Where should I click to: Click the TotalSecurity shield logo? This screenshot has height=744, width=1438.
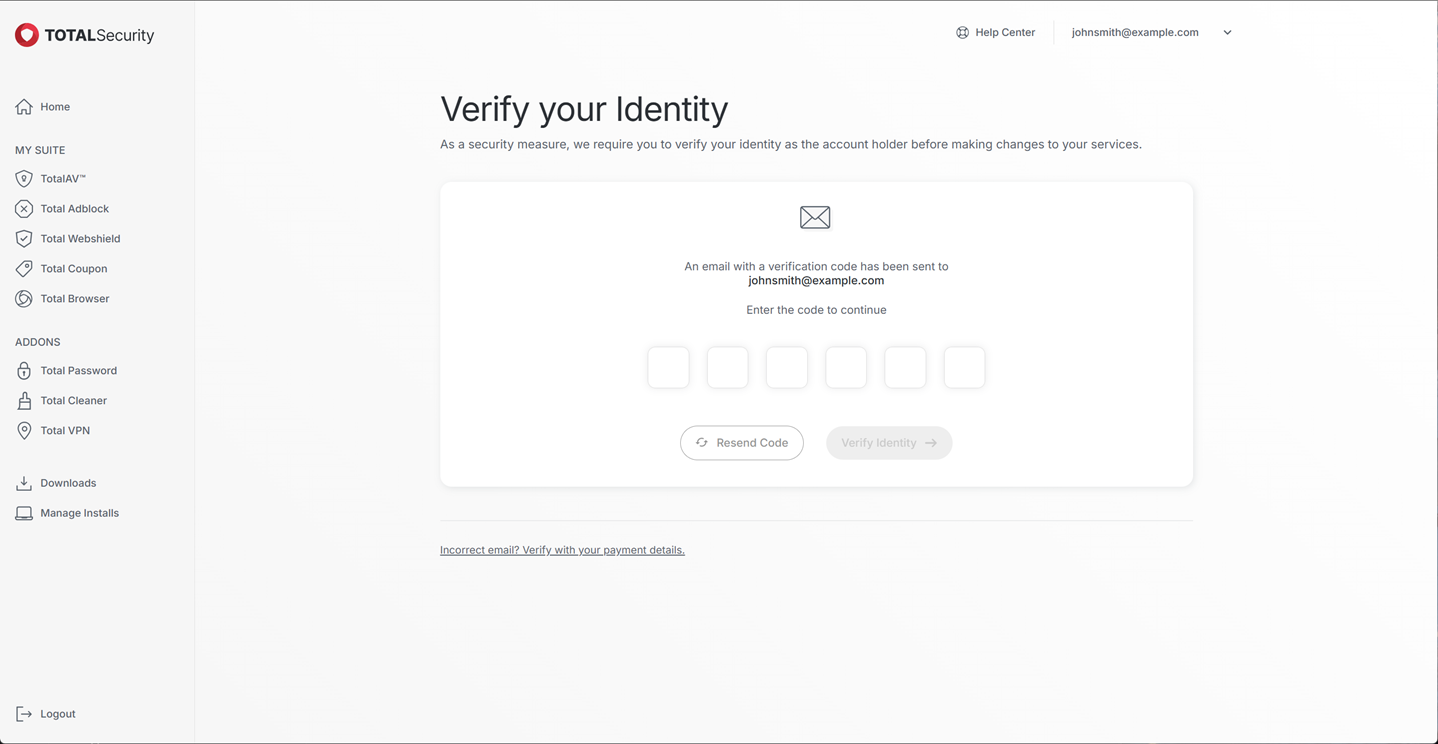click(27, 35)
